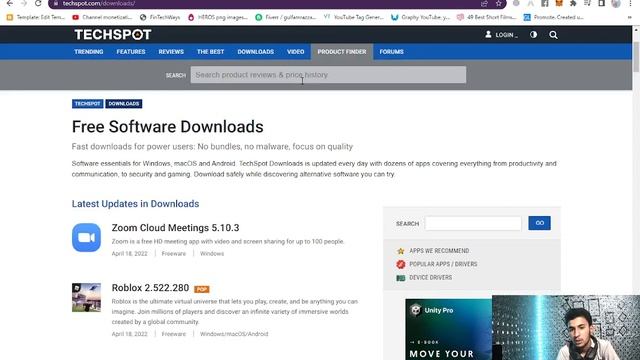
Task: Click the GO search button
Action: 539,223
